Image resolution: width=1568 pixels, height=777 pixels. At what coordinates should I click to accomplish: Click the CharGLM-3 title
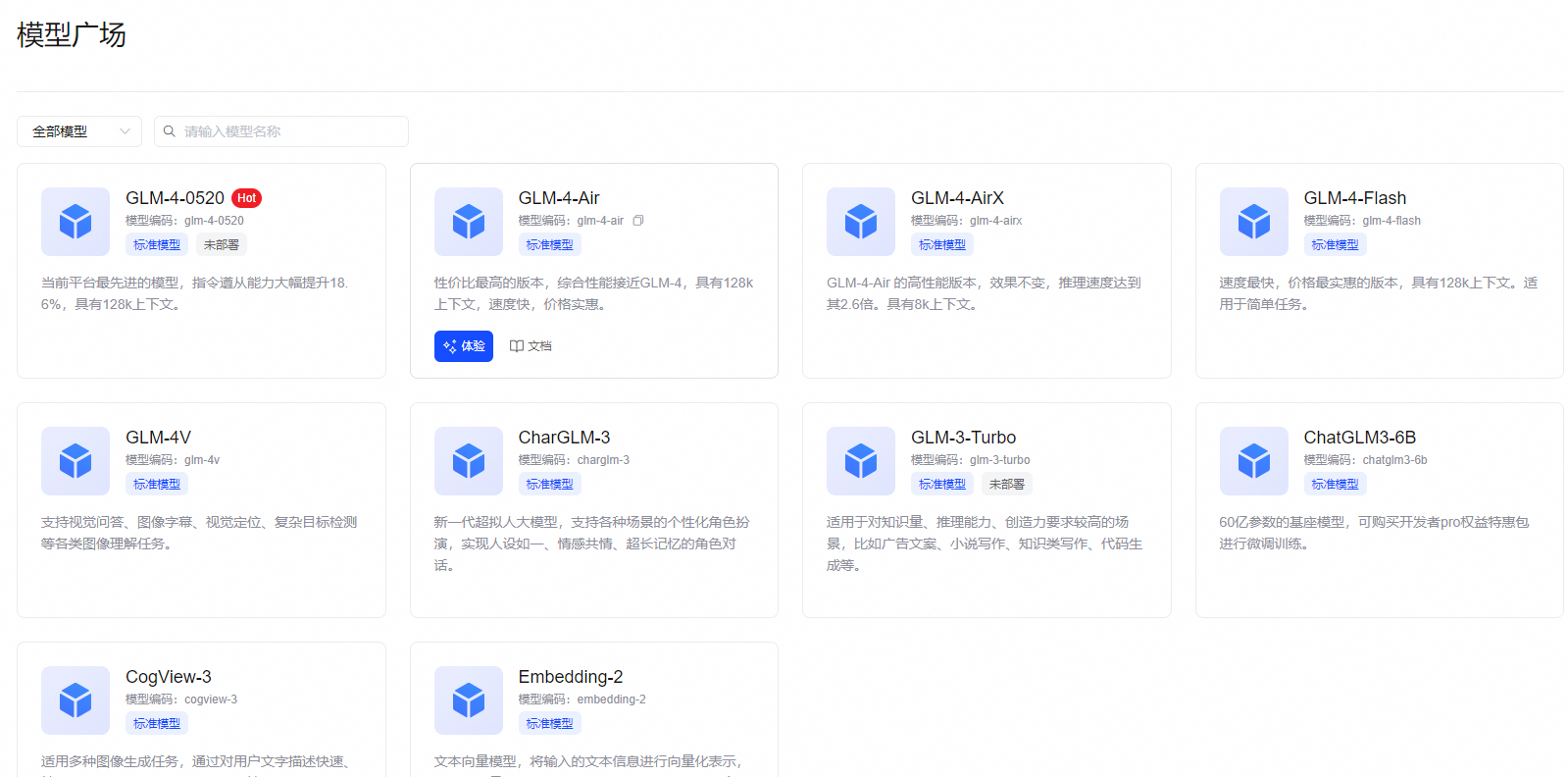pos(564,438)
